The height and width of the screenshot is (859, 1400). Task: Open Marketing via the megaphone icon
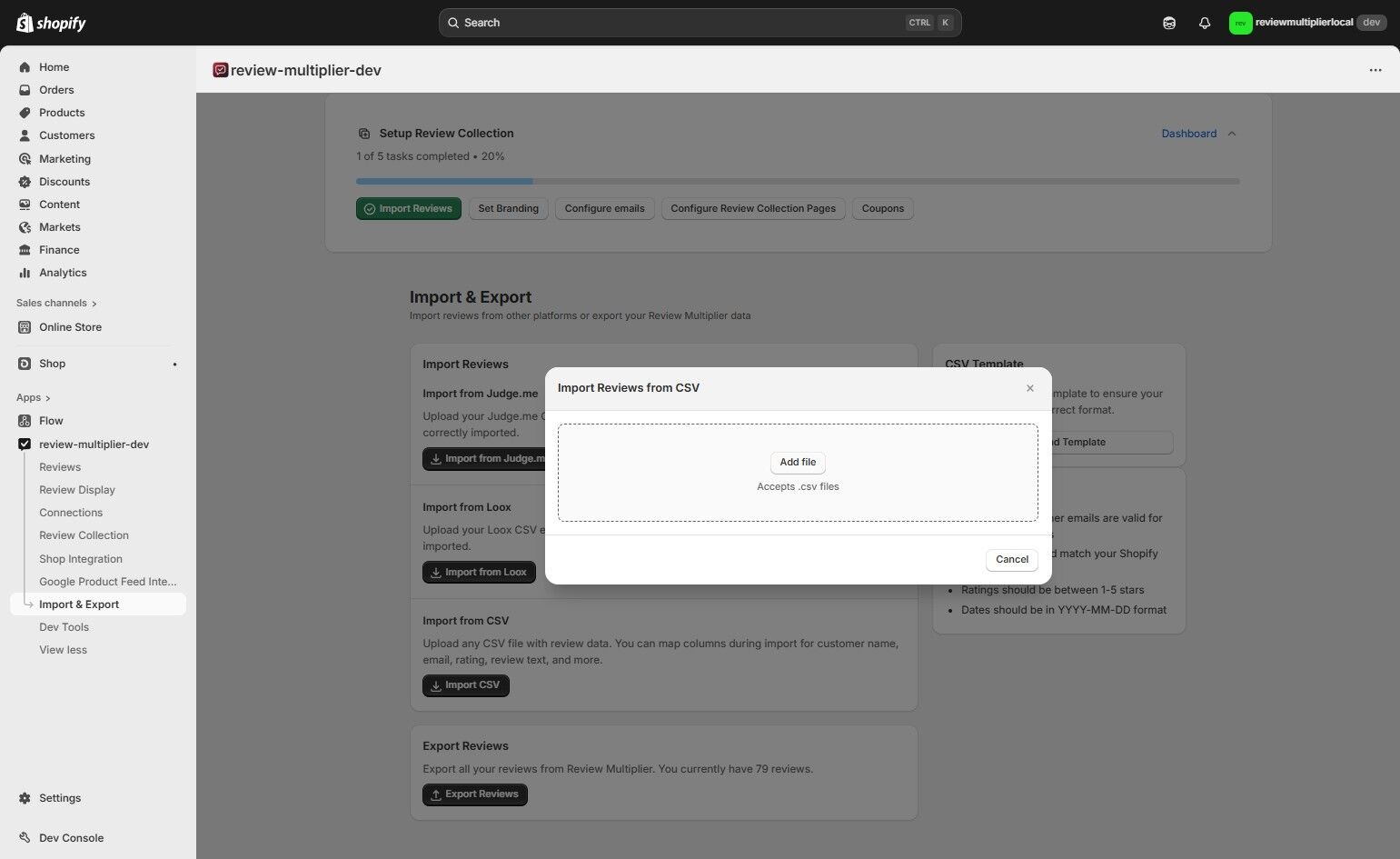point(25,158)
